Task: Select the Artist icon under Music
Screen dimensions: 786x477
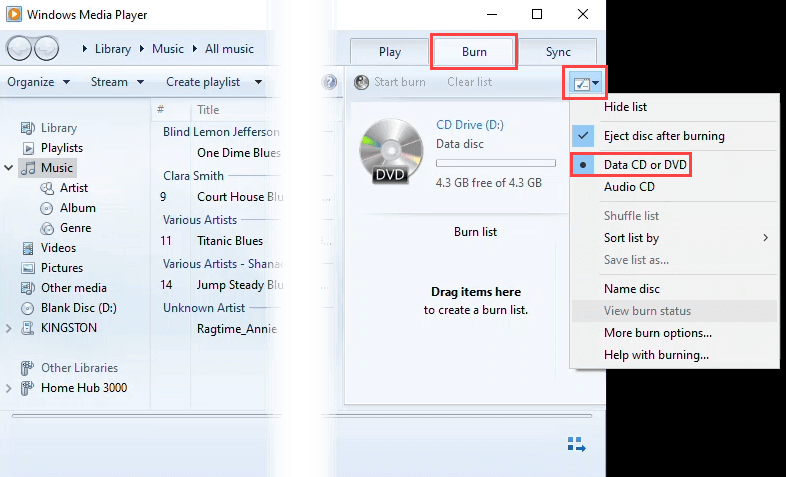Action: pyautogui.click(x=47, y=188)
